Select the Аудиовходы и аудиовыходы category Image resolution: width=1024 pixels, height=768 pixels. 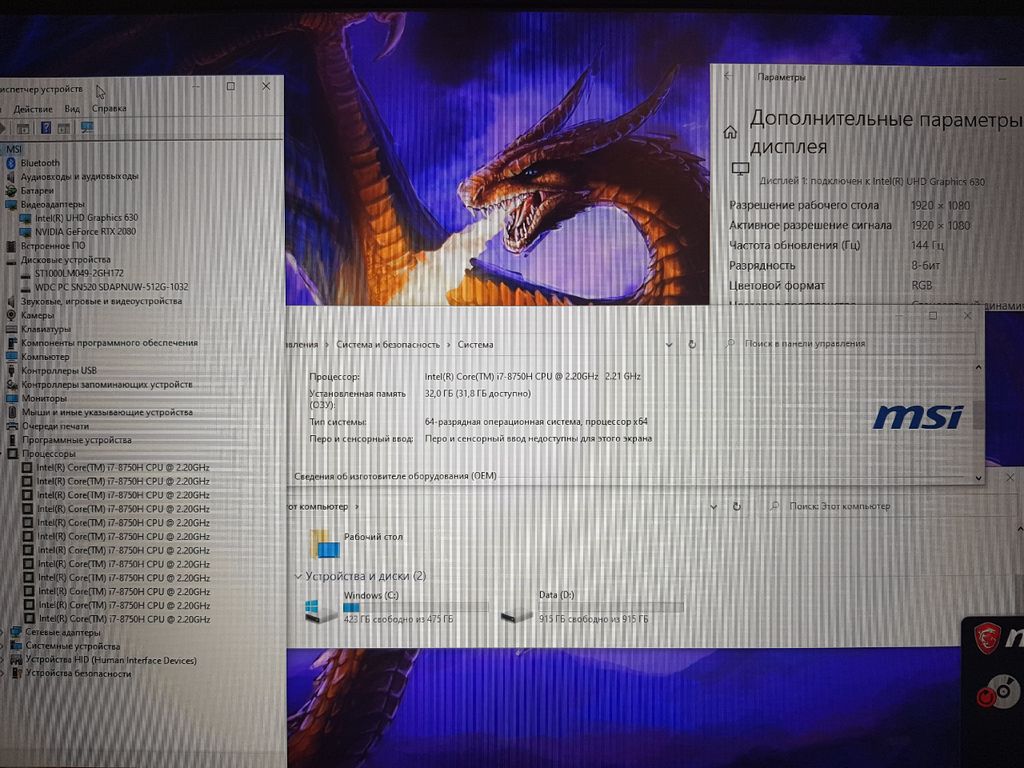[79, 176]
